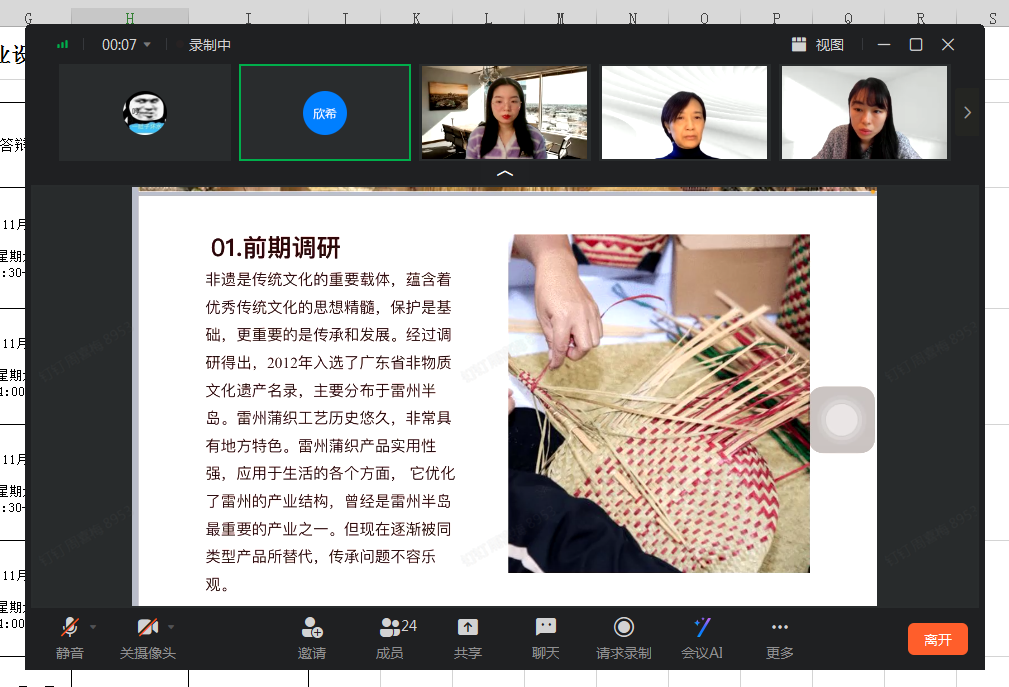The image size is (1009, 687).
Task: Click the floating round assistive button
Action: (842, 420)
